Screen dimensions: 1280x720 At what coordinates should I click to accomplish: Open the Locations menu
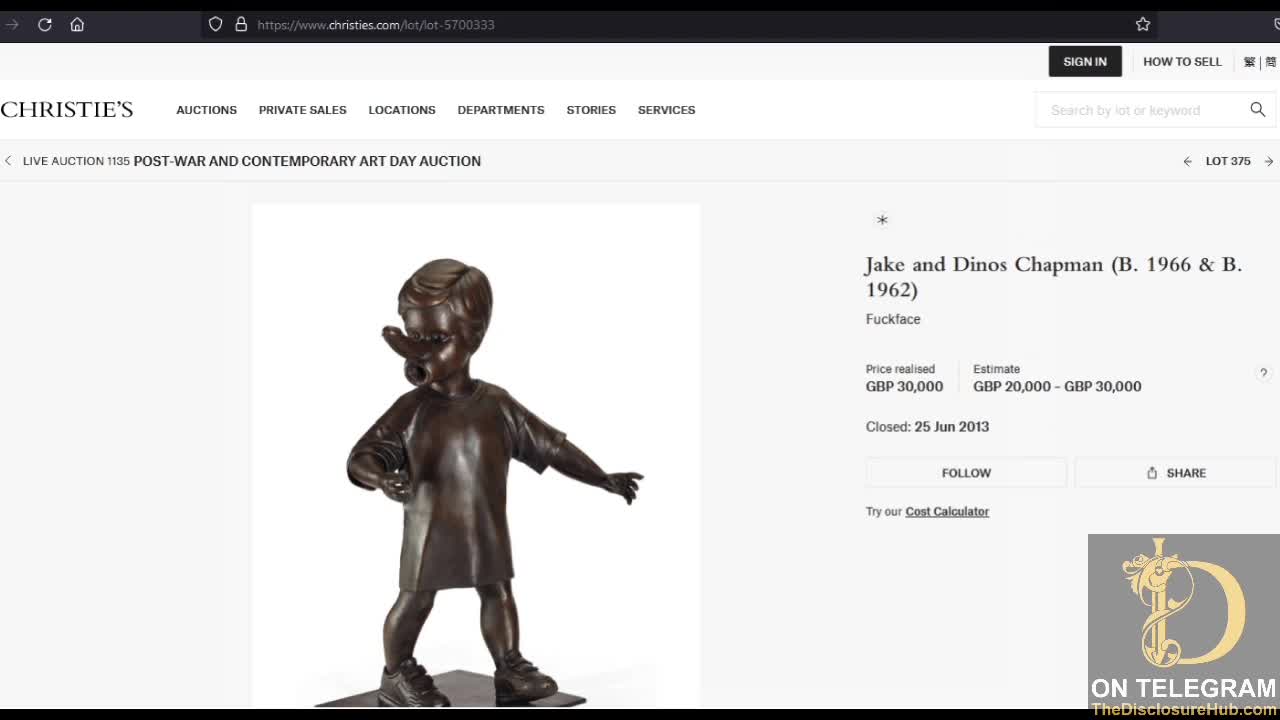(x=402, y=110)
